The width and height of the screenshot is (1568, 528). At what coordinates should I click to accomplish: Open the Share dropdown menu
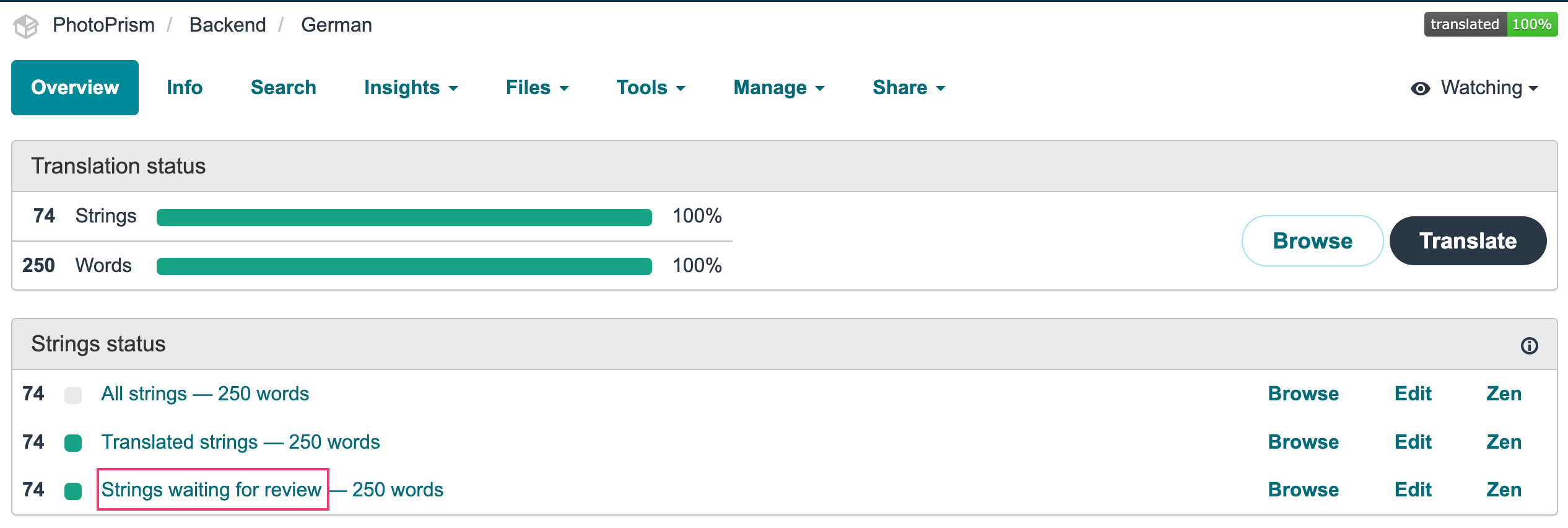click(908, 88)
